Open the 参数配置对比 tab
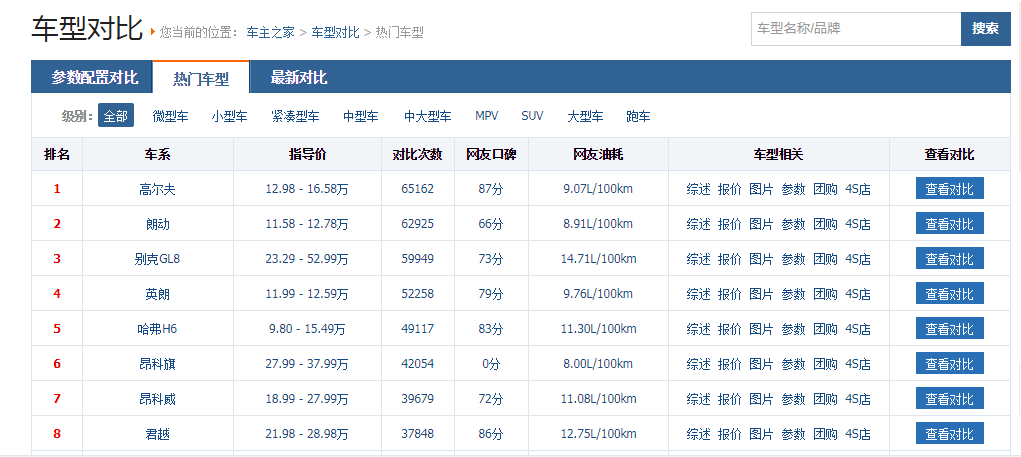 [94, 78]
